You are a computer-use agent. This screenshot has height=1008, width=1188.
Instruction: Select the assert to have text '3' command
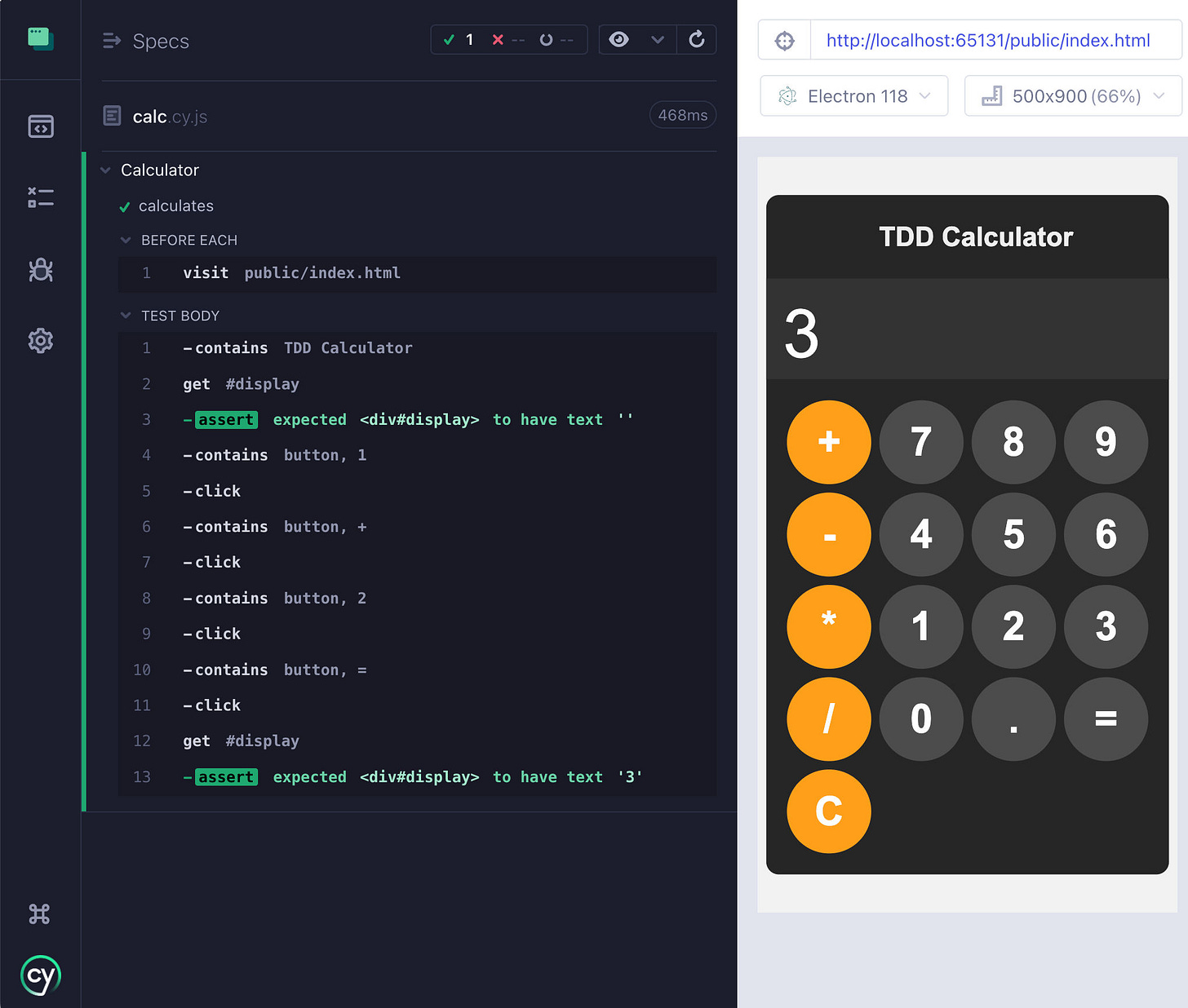pos(418,777)
